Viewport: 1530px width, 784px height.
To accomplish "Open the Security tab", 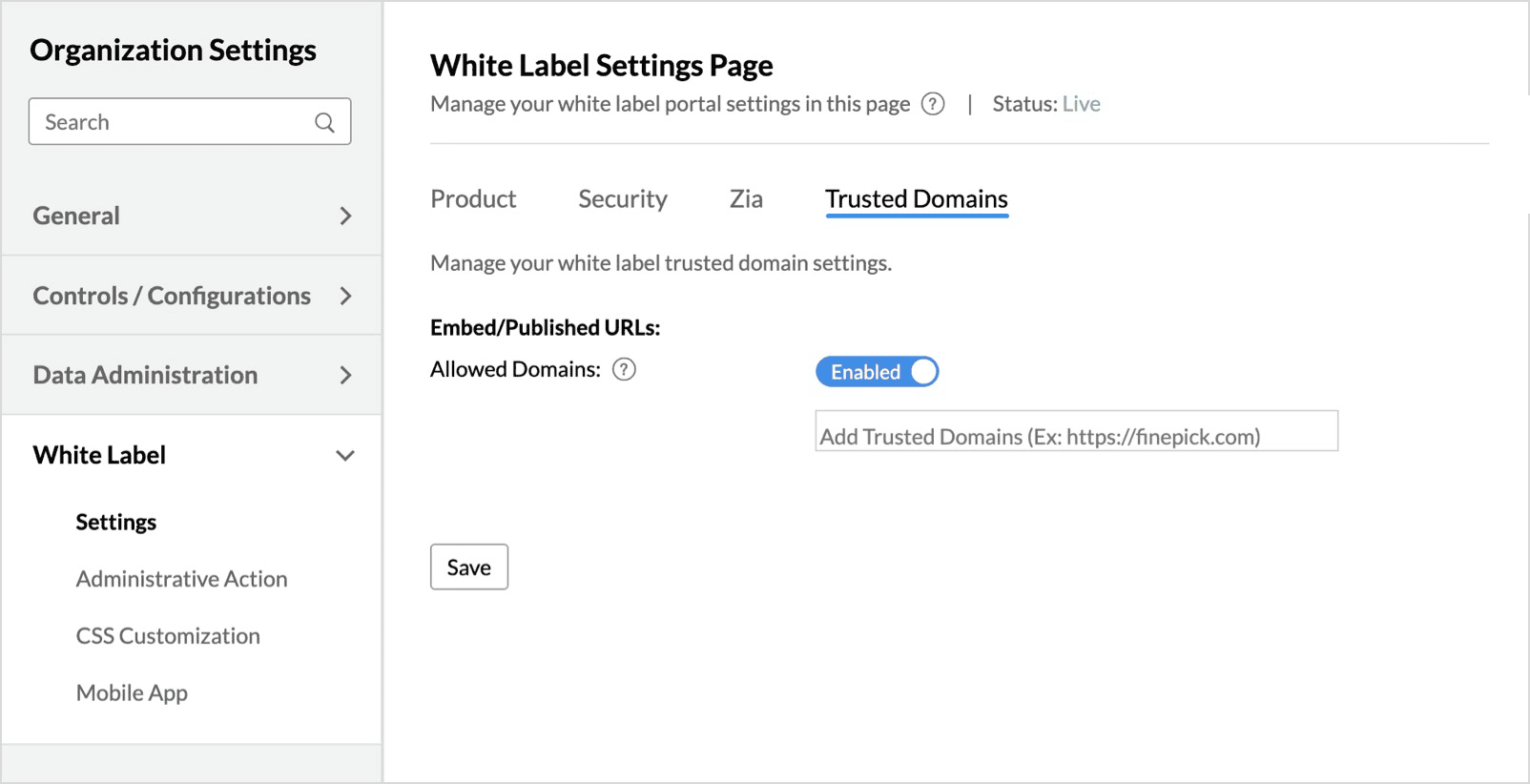I will [x=623, y=199].
